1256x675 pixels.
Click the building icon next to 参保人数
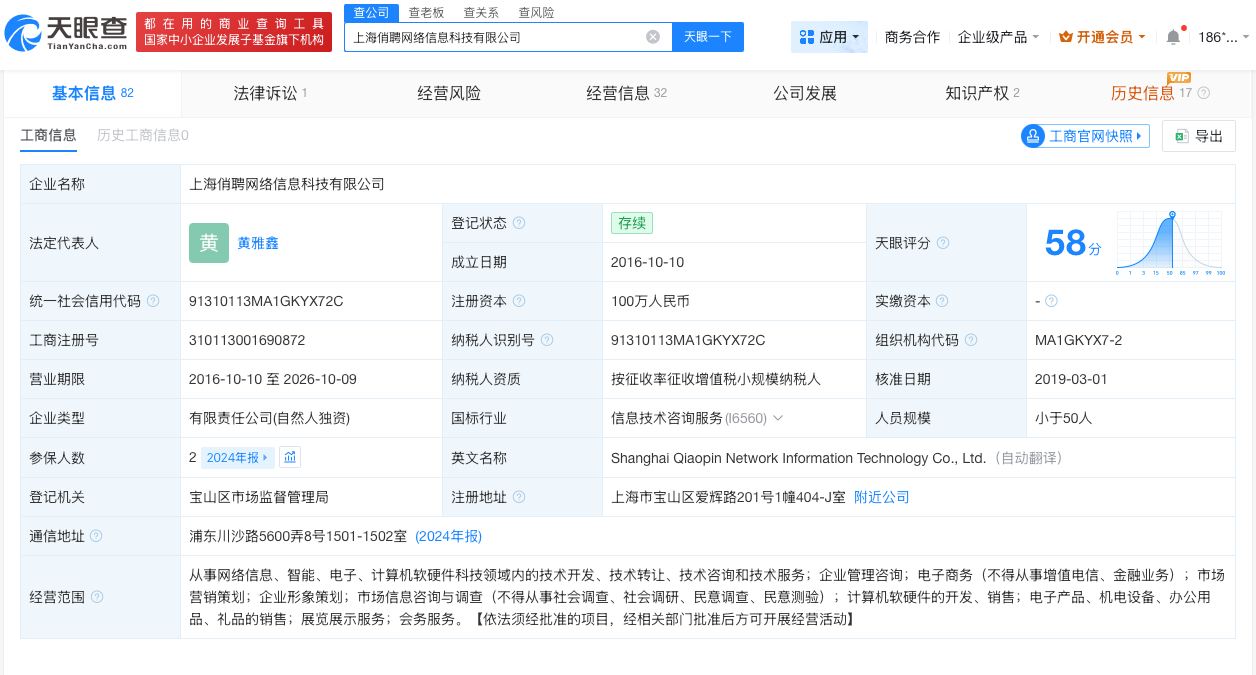pyautogui.click(x=290, y=456)
